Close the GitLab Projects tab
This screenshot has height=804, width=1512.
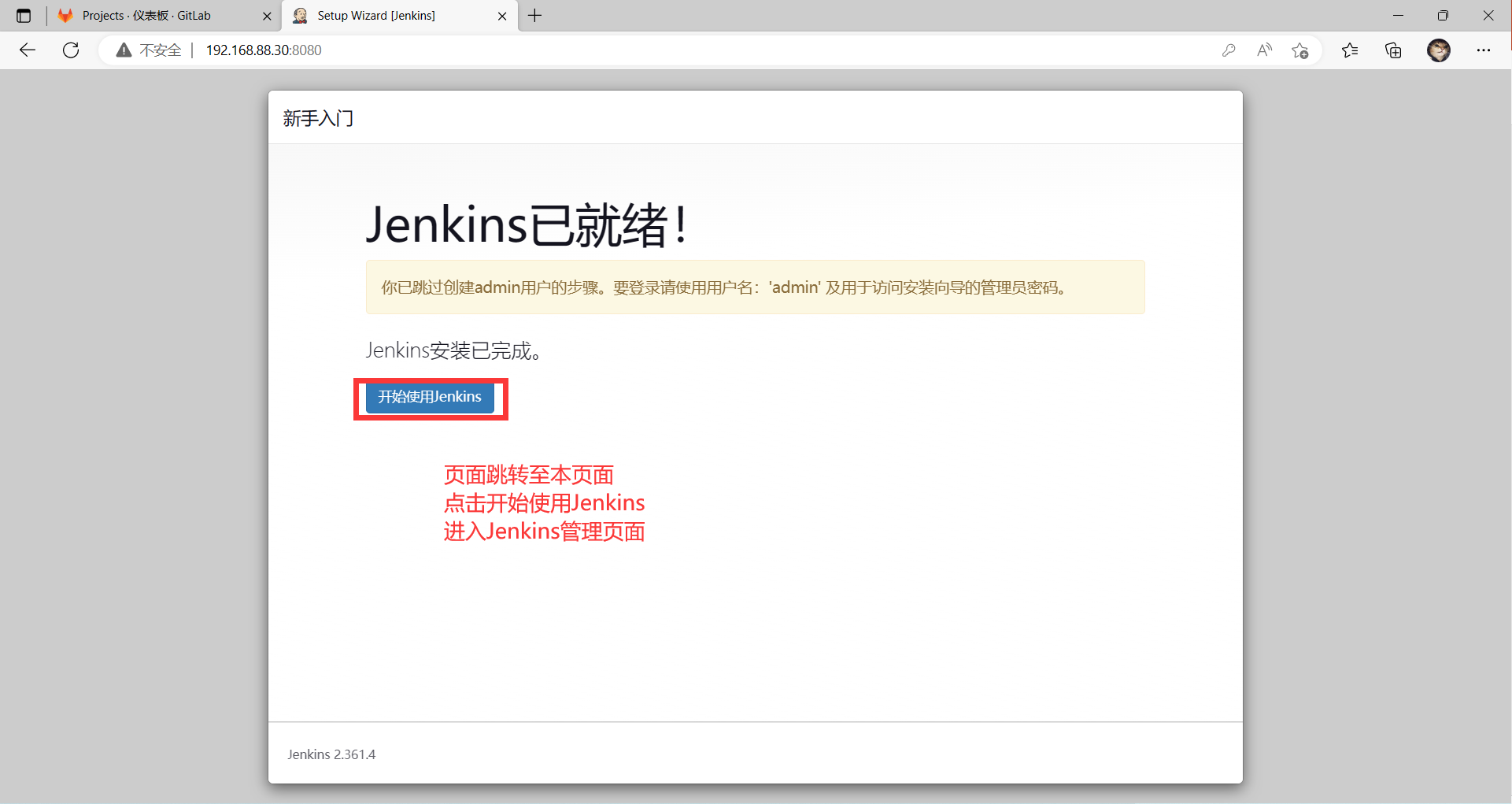pos(267,16)
